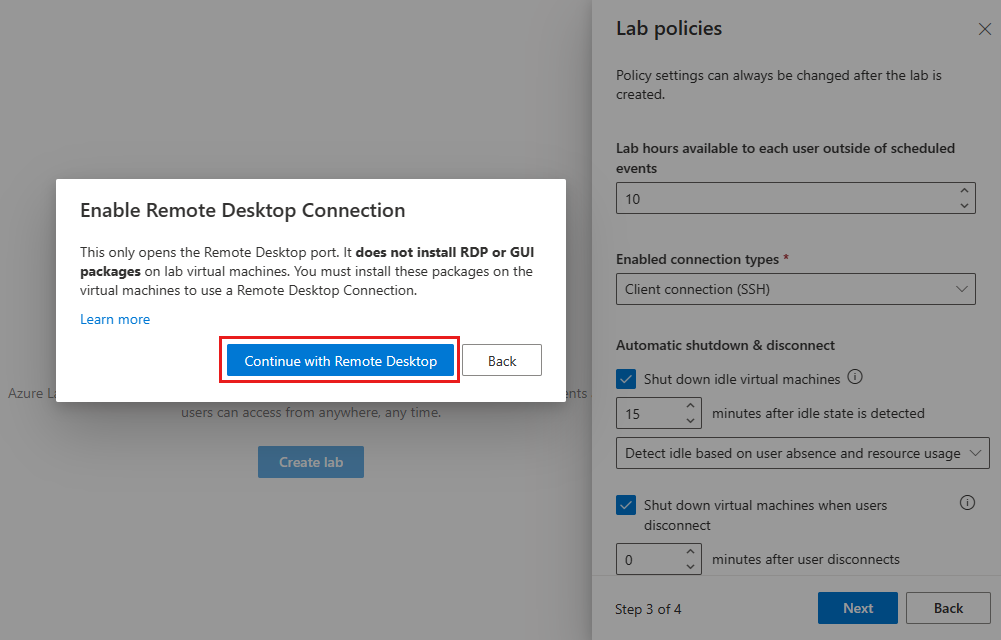Click info icon beside Shut down when users disconnect
The height and width of the screenshot is (640, 1001).
click(x=967, y=503)
